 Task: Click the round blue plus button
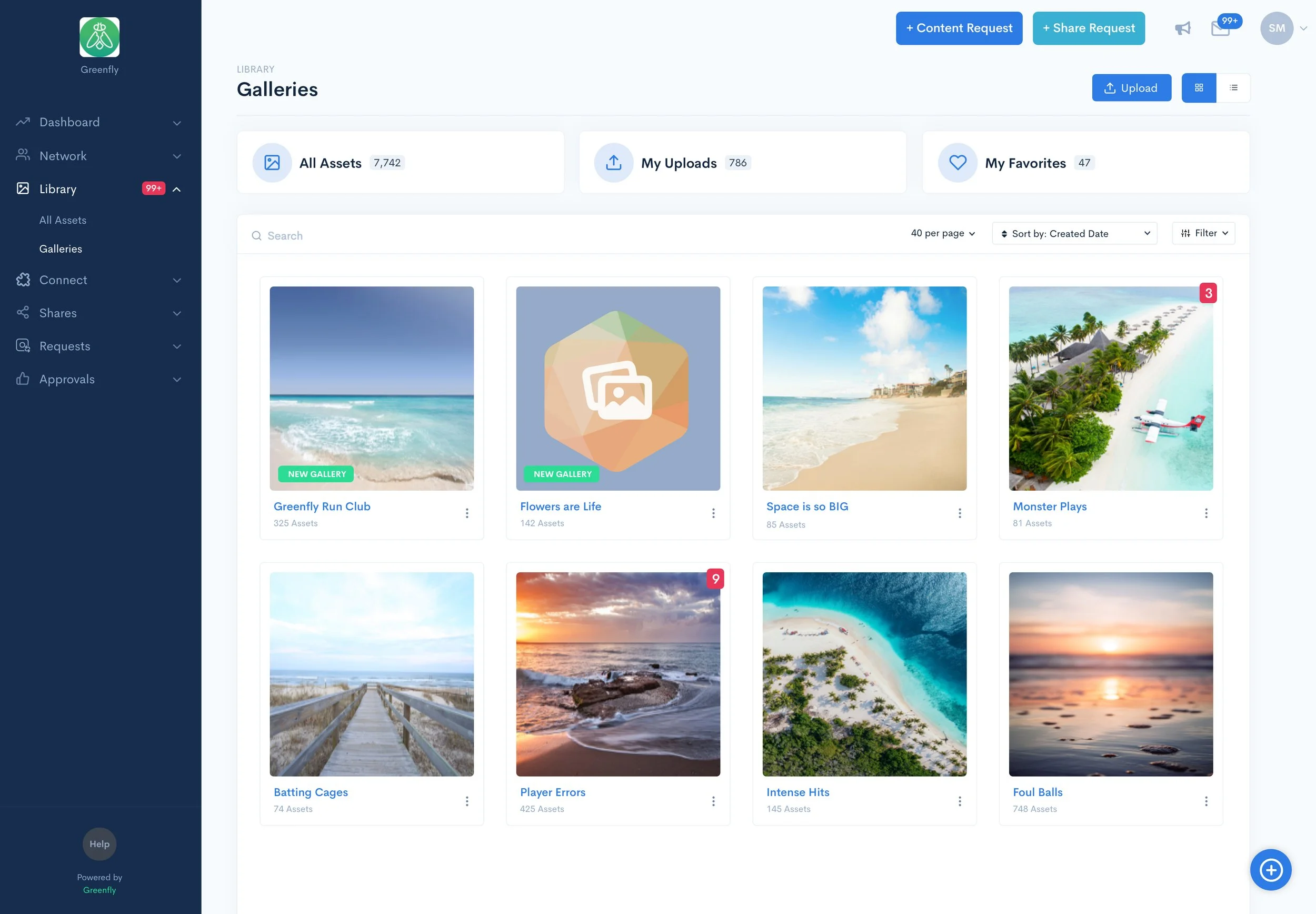tap(1270, 869)
